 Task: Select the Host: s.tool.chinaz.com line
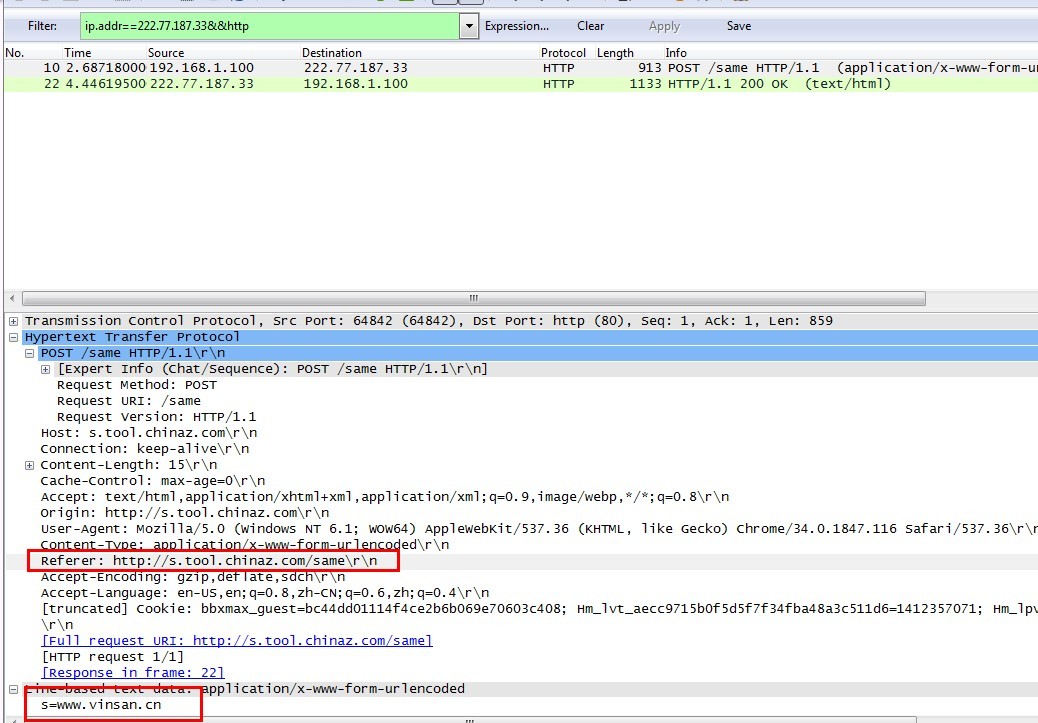149,433
